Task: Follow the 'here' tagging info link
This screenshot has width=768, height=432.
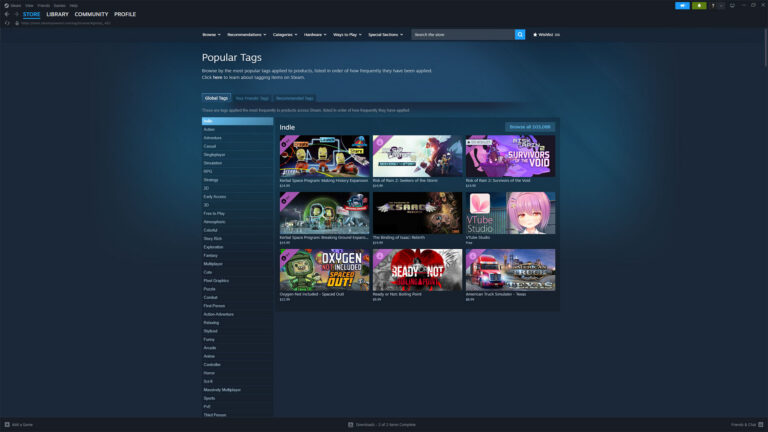Action: pos(217,77)
